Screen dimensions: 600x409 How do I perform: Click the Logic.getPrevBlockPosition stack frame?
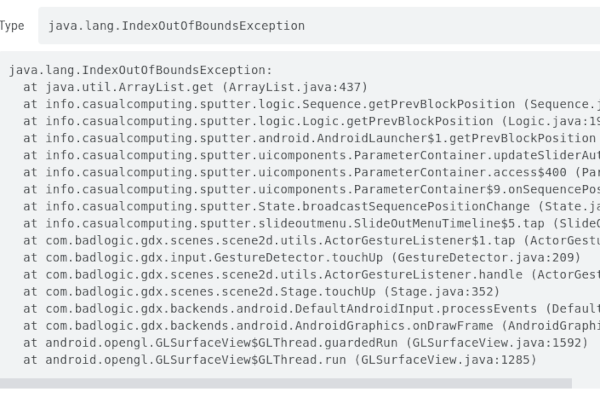(311, 121)
